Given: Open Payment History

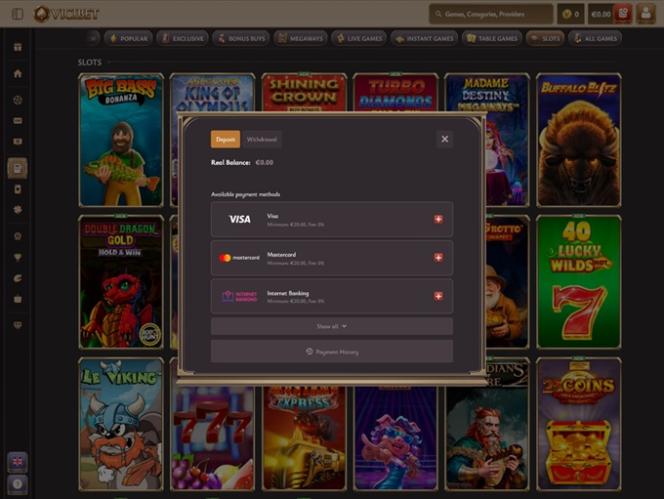Looking at the screenshot, I should (x=331, y=352).
